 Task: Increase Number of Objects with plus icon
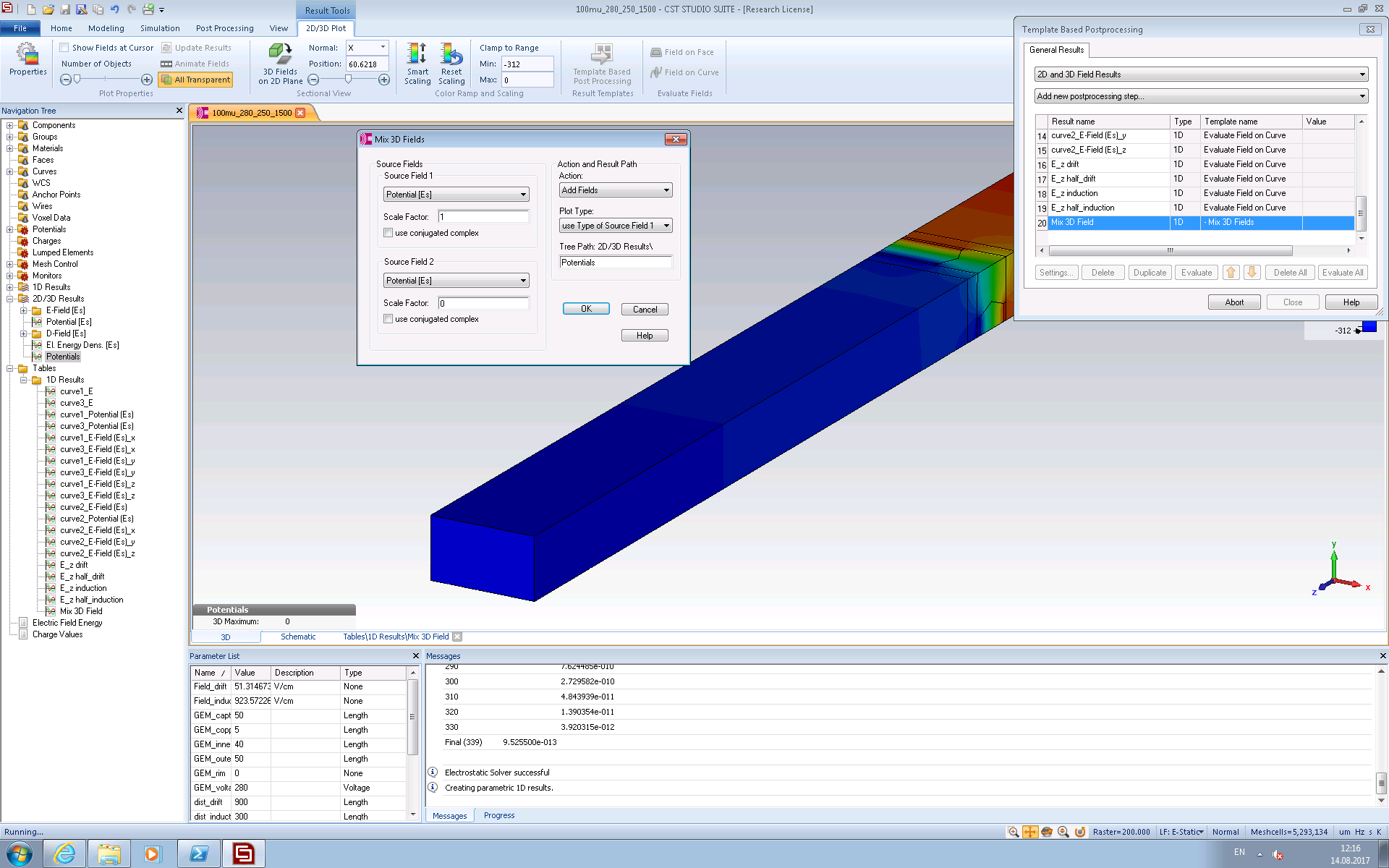[x=147, y=80]
